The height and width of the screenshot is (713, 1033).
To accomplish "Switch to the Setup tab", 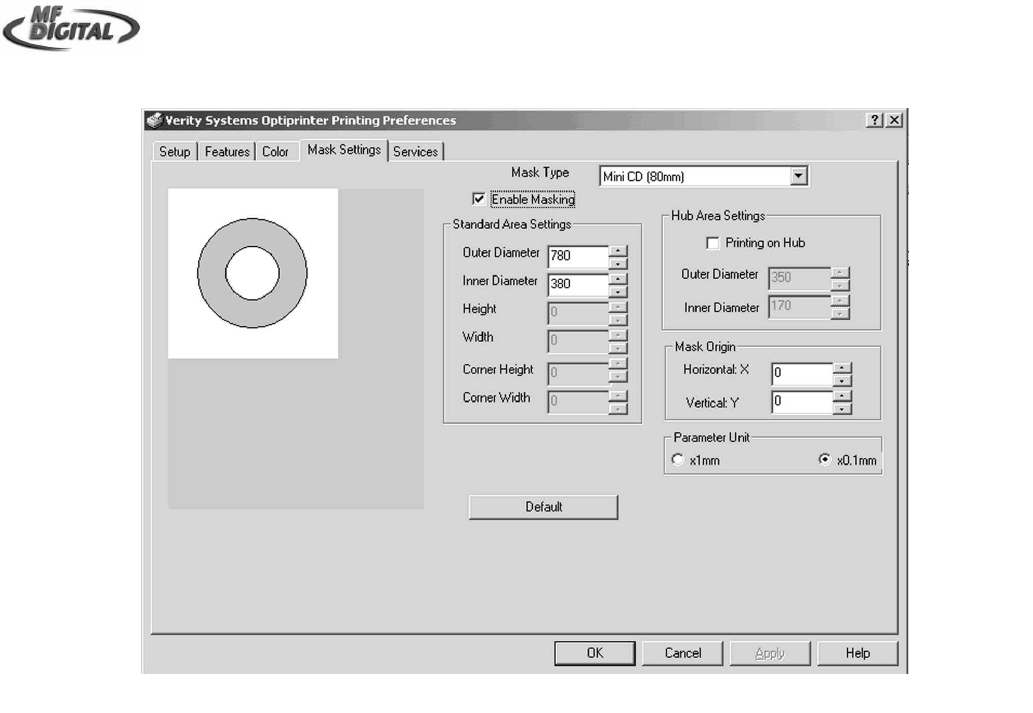I will 174,152.
